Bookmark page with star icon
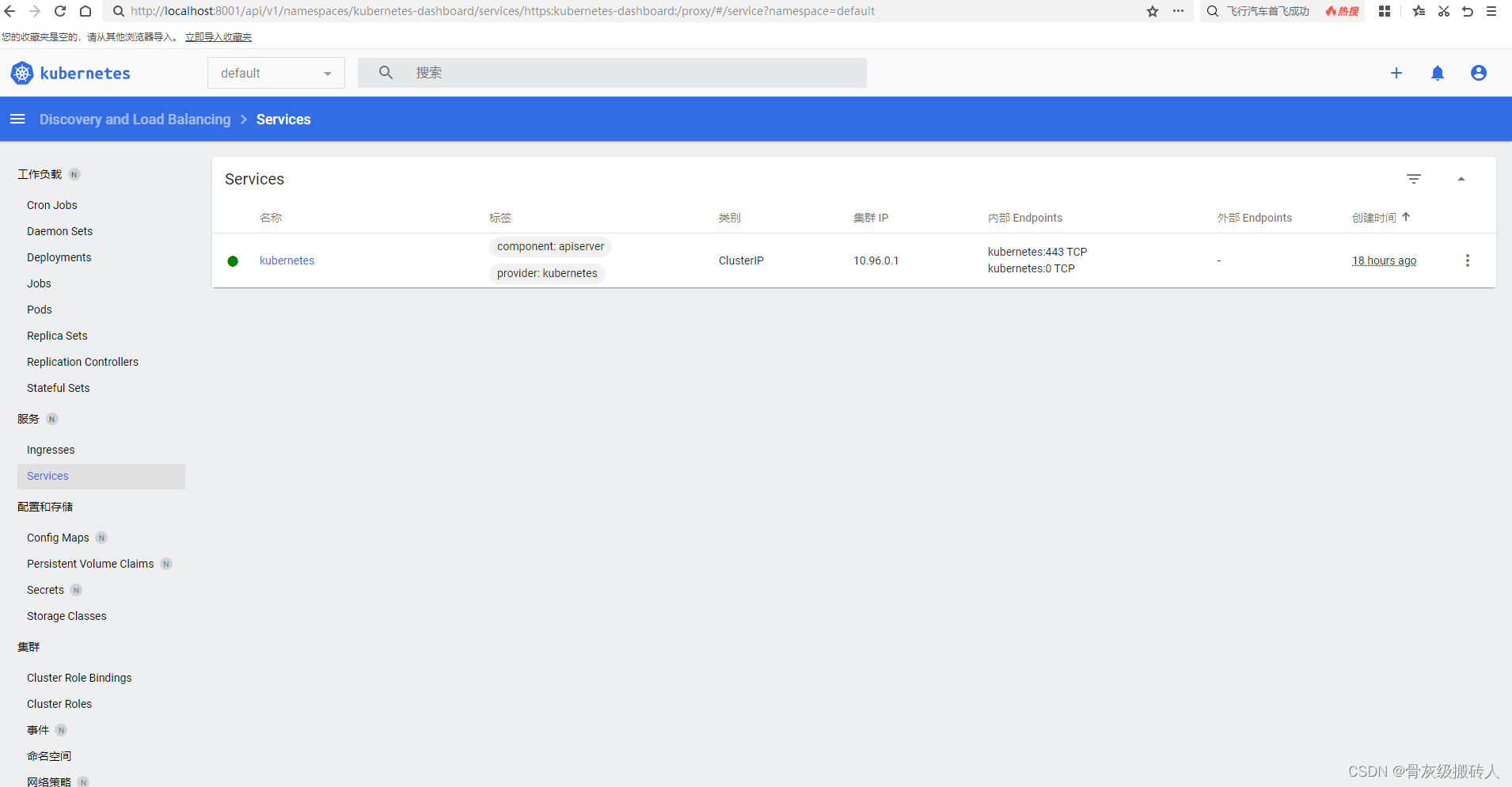Screen dimensions: 1512x787 coord(1153,11)
